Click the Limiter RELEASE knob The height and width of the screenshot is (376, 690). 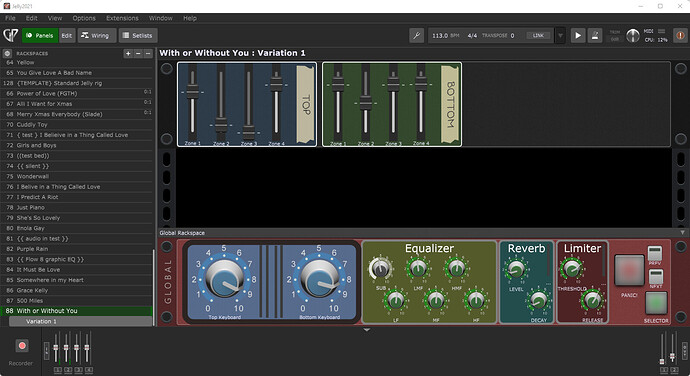(x=592, y=300)
